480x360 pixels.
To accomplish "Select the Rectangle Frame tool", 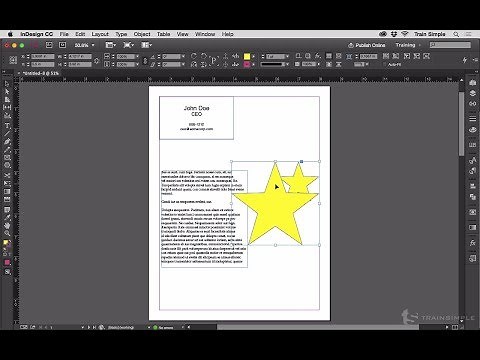I will coord(7,157).
